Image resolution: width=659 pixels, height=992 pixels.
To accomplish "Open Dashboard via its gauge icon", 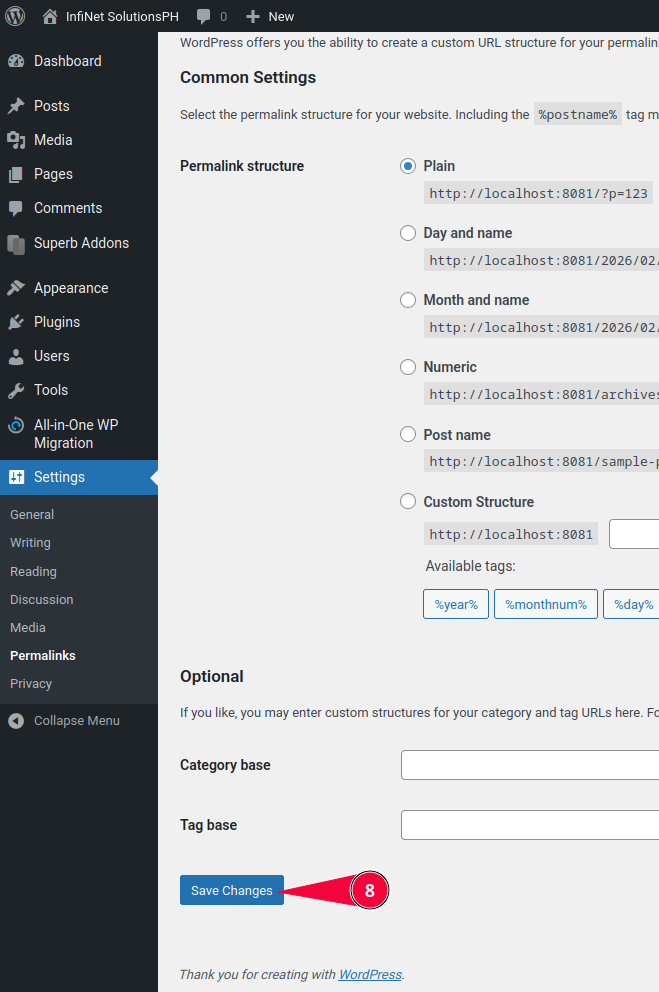I will (x=16, y=61).
